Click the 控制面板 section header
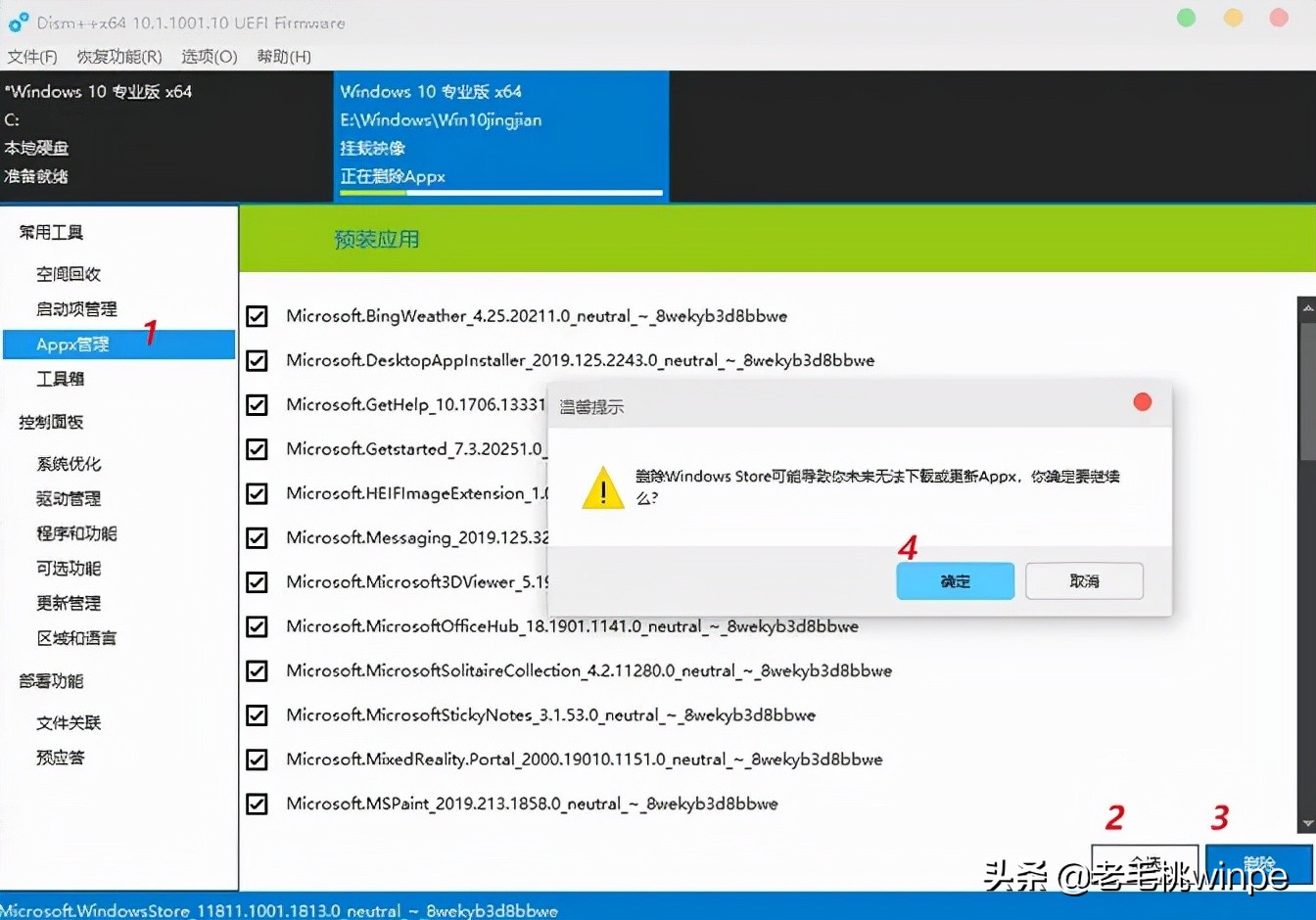 (51, 422)
